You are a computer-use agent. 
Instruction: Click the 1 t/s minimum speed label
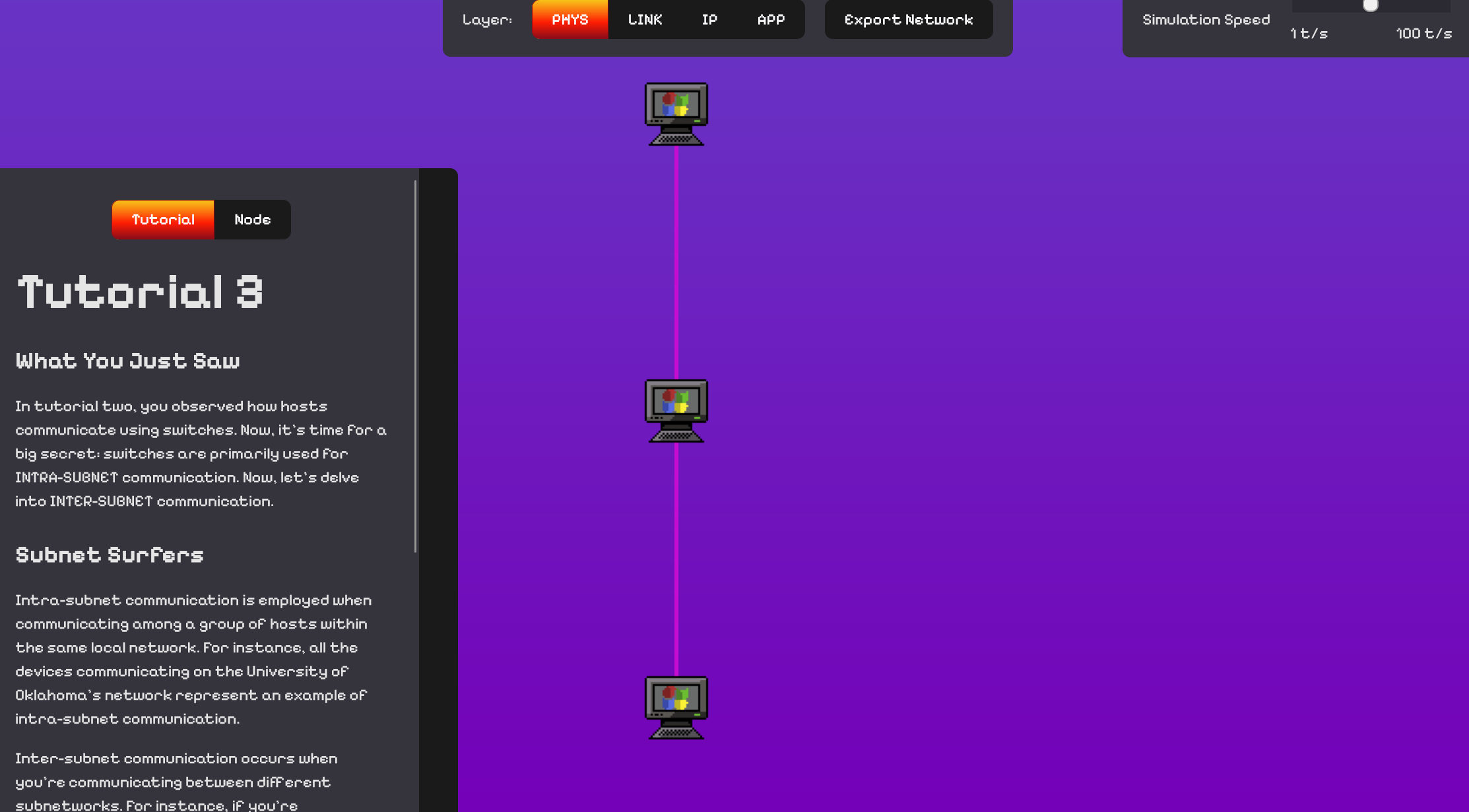pos(1309,34)
